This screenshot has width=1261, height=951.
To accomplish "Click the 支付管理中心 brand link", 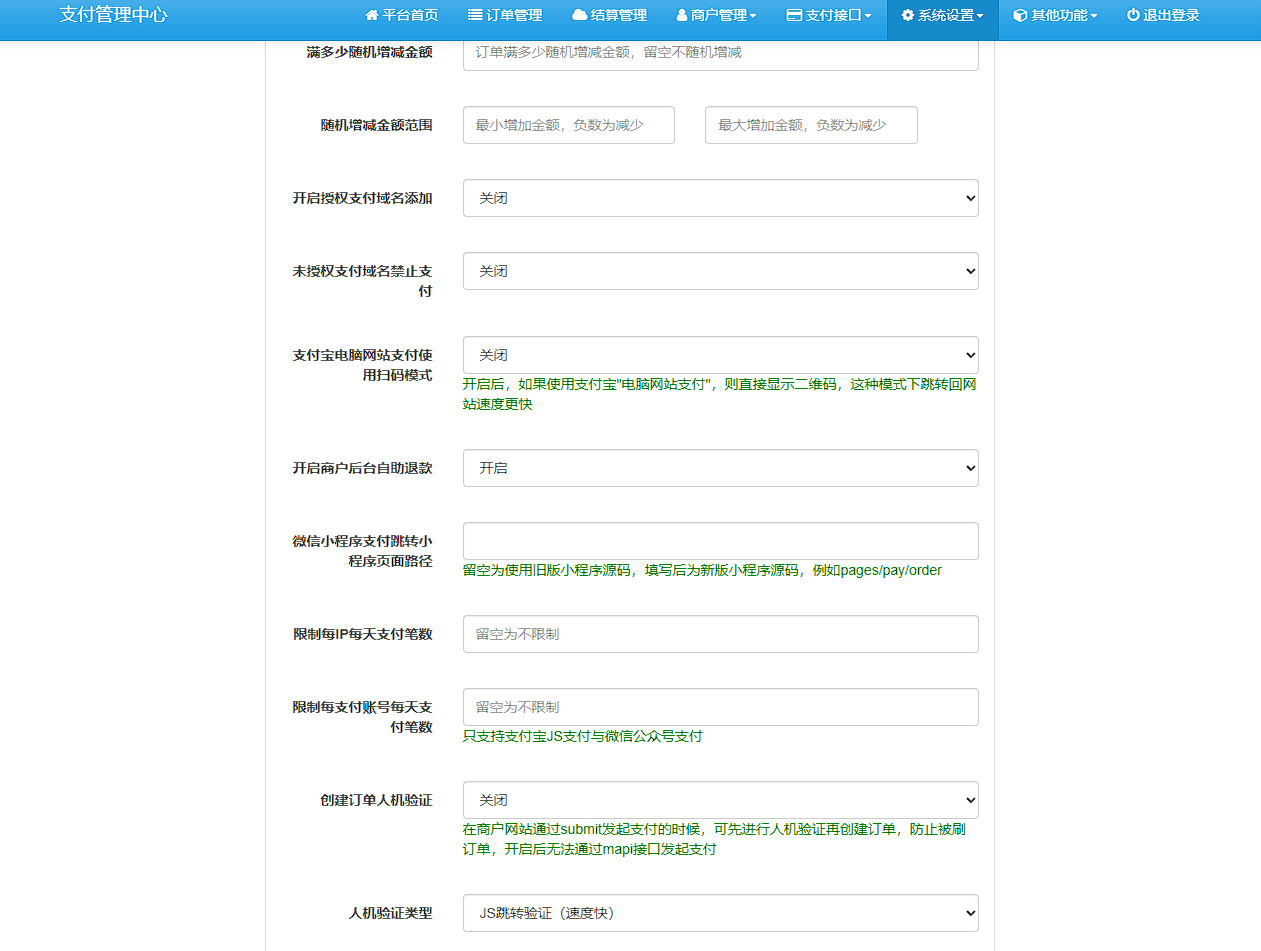I will pos(113,15).
